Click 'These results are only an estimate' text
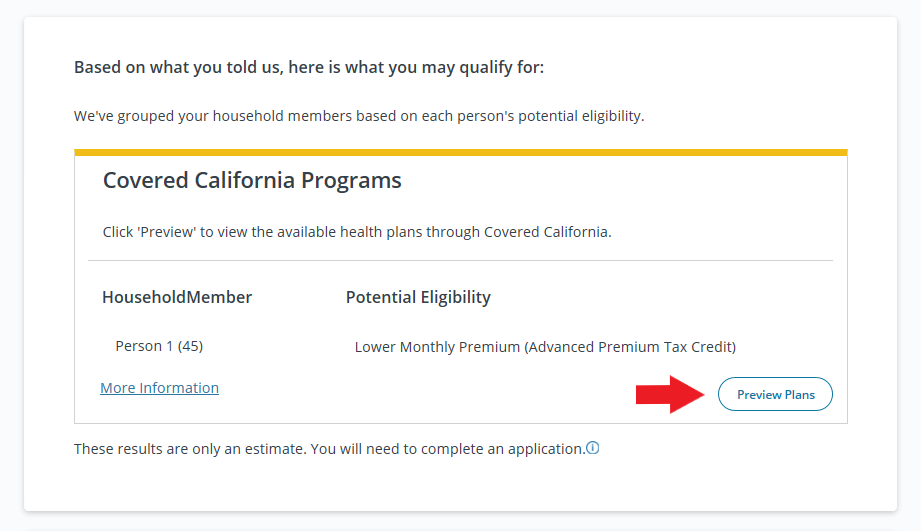Image resolution: width=921 pixels, height=531 pixels. coord(190,449)
